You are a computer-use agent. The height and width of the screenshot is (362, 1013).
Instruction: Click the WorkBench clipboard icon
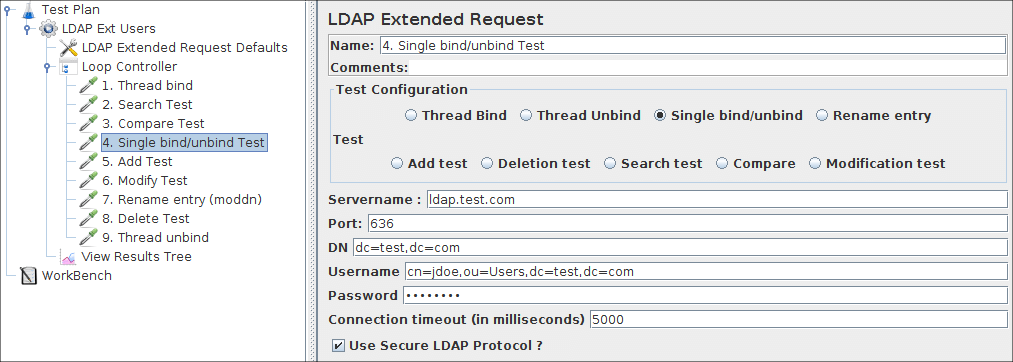pyautogui.click(x=29, y=275)
